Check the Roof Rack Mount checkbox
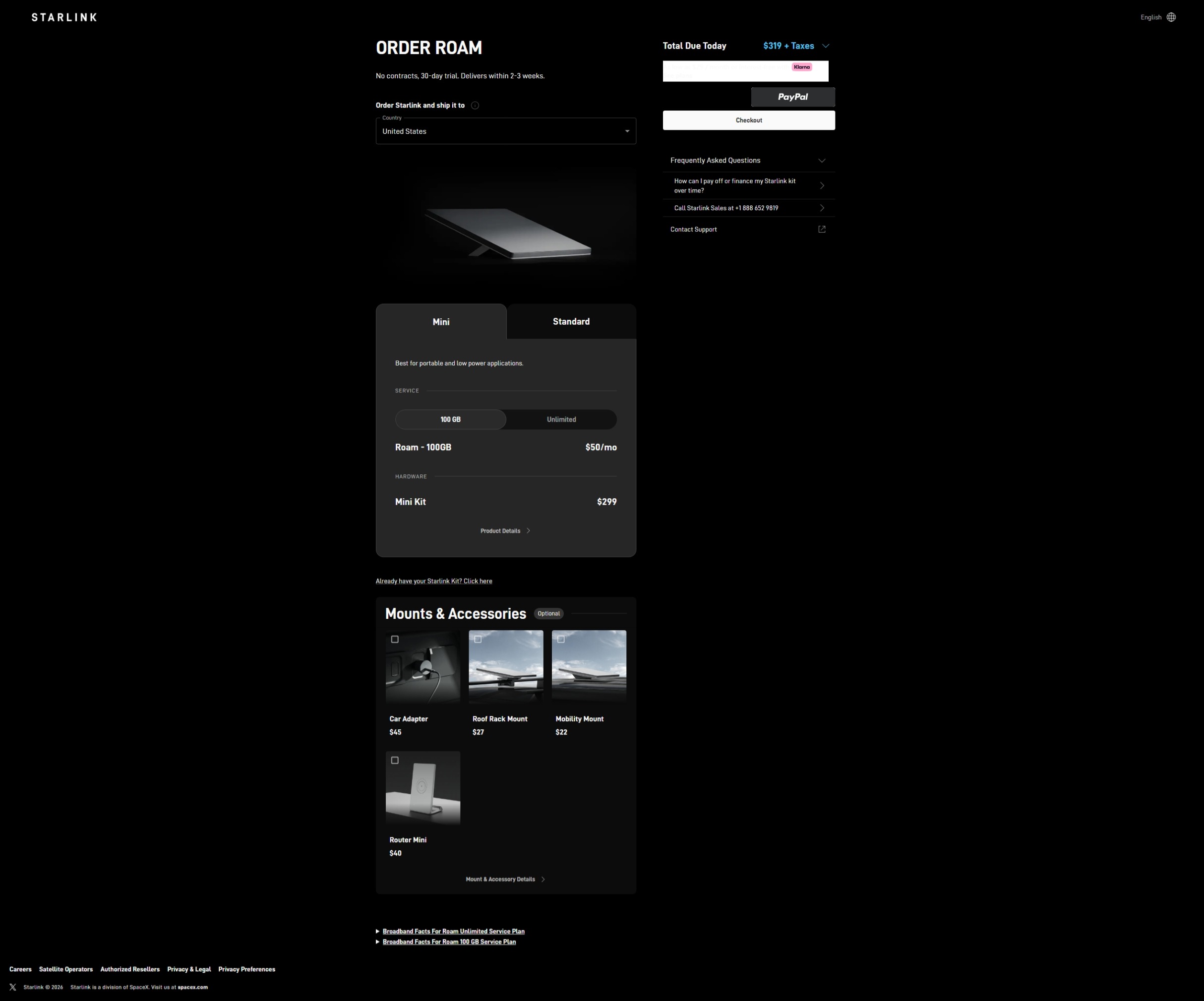 (478, 639)
